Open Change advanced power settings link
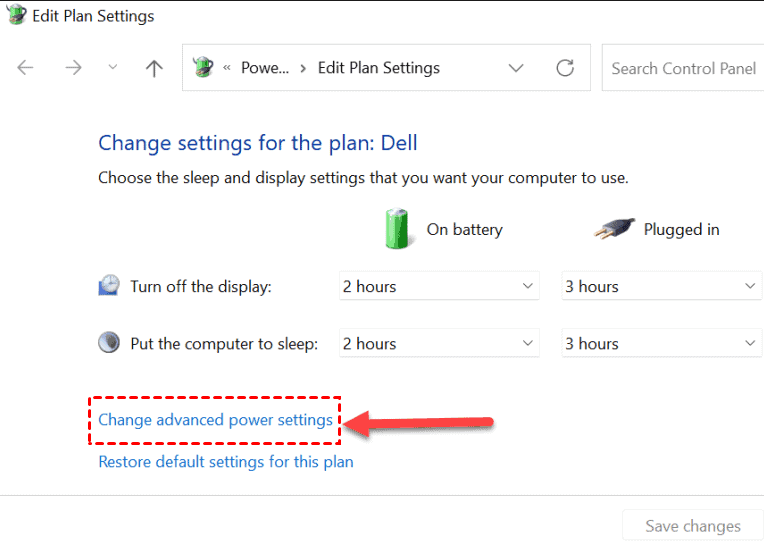The height and width of the screenshot is (551, 764). pos(215,420)
